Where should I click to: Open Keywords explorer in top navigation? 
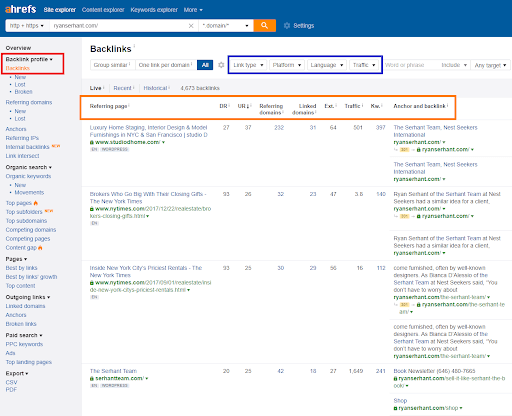pyautogui.click(x=154, y=10)
